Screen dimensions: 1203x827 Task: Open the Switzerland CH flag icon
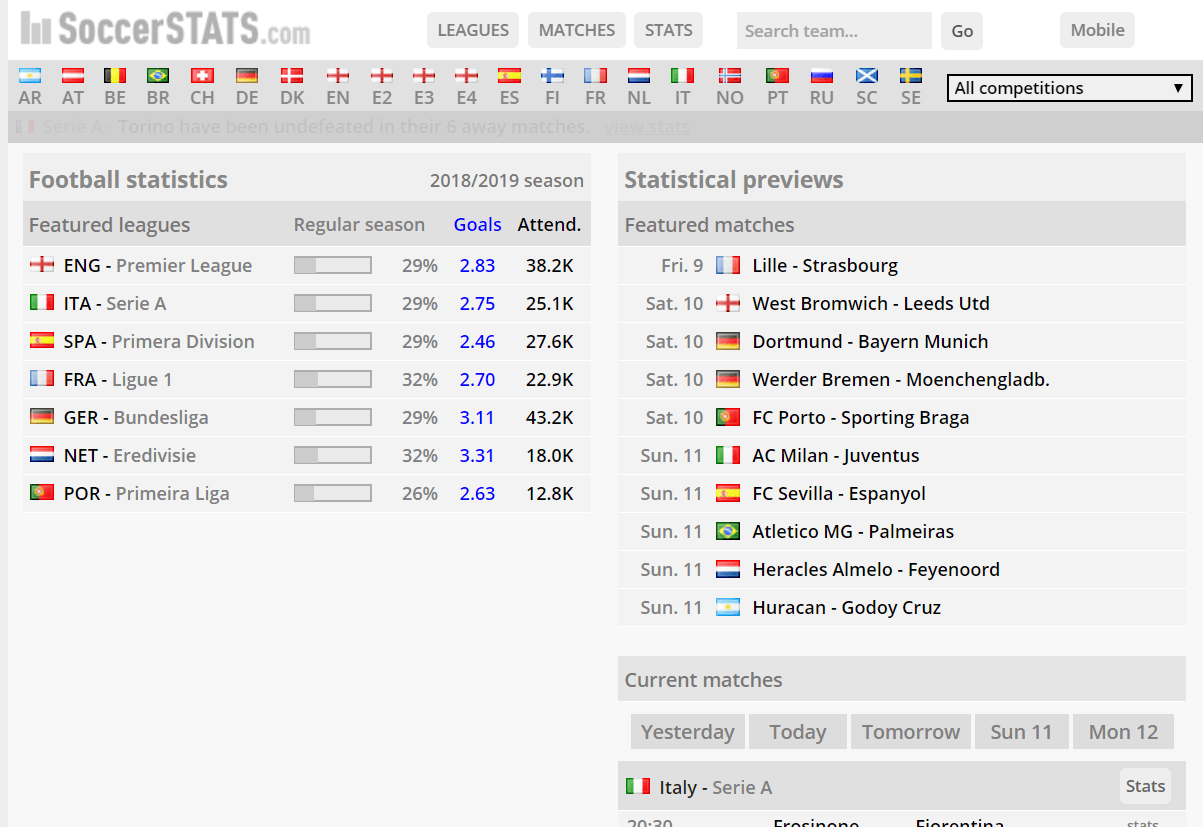pyautogui.click(x=202, y=75)
